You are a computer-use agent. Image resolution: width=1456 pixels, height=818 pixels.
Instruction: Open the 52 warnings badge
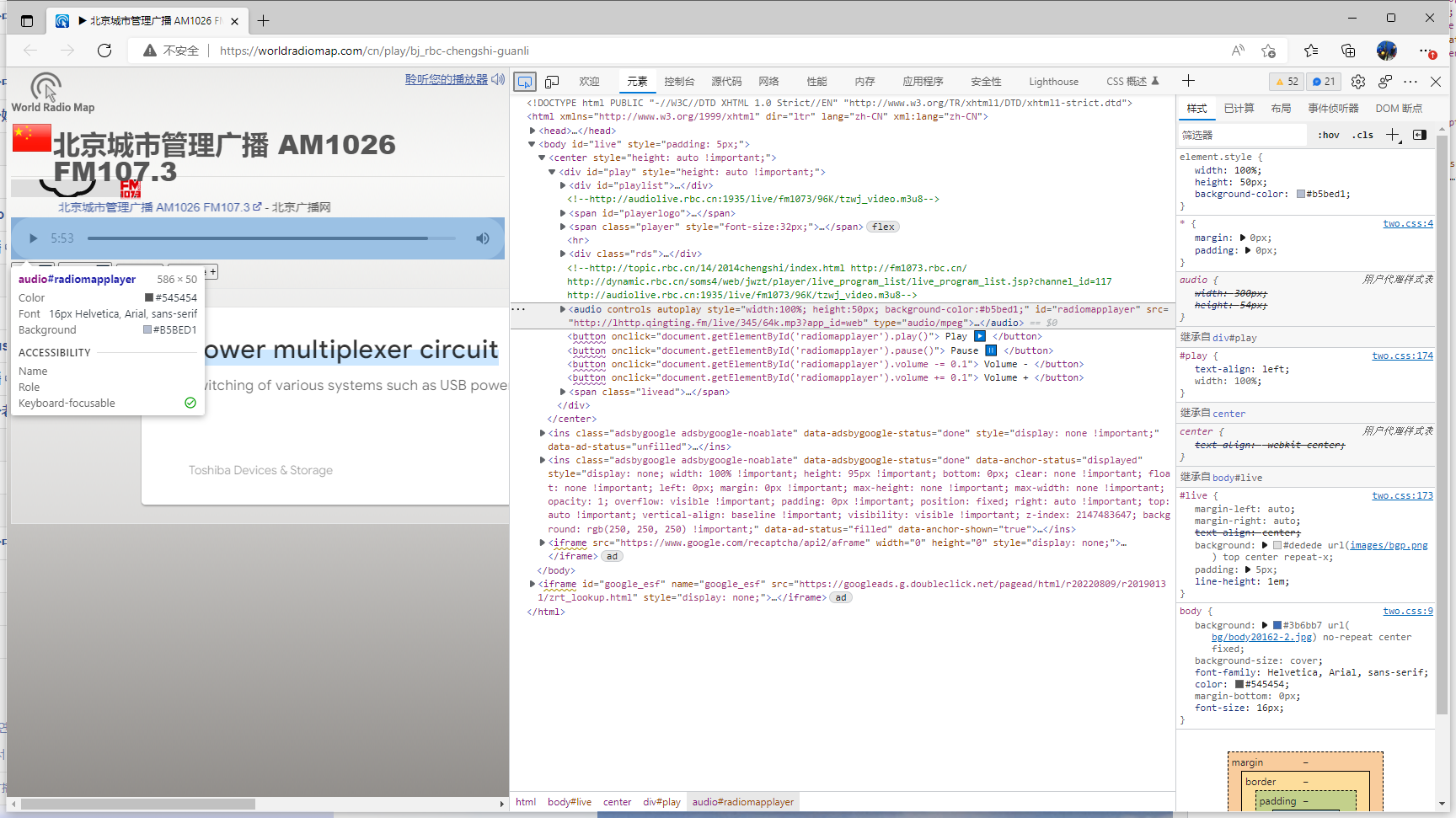pyautogui.click(x=1287, y=82)
